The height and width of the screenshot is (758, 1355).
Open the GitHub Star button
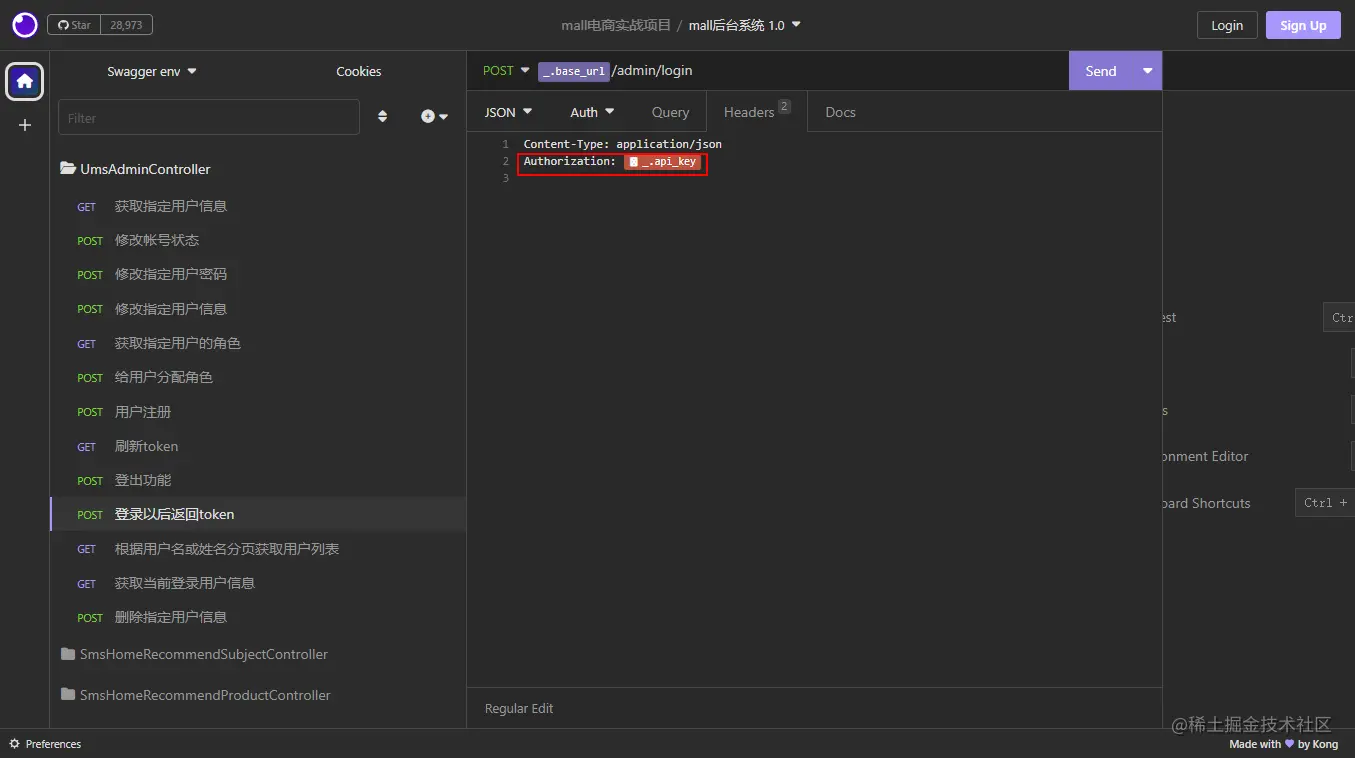tap(75, 25)
